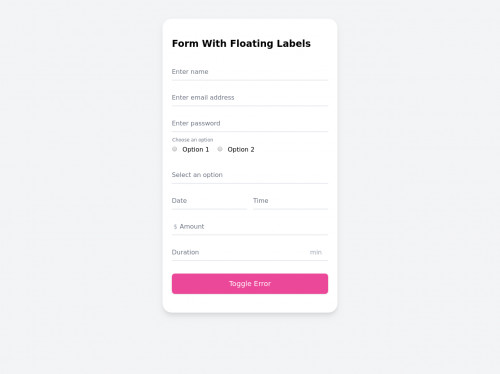500x374 pixels.
Task: Focus the Enter email address field
Action: pyautogui.click(x=250, y=97)
